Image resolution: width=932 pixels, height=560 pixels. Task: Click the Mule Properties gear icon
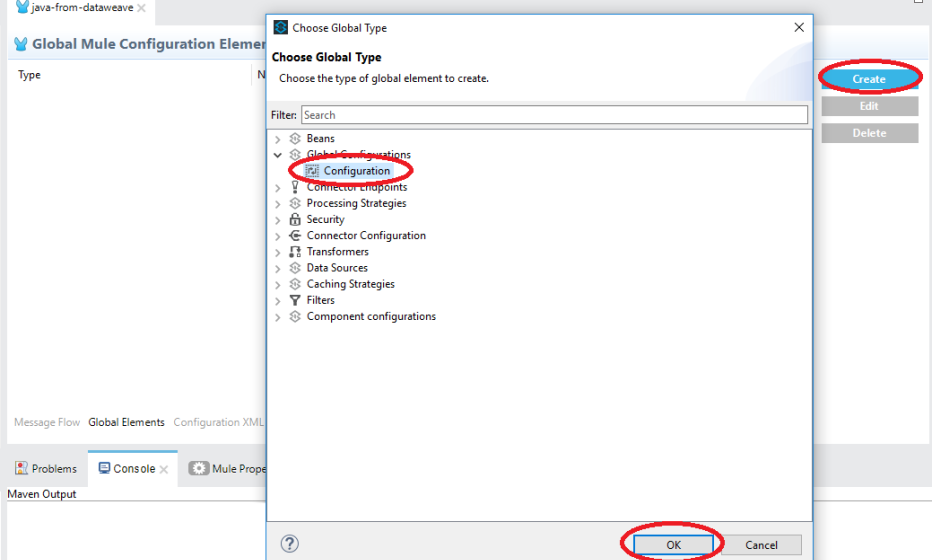tap(199, 468)
